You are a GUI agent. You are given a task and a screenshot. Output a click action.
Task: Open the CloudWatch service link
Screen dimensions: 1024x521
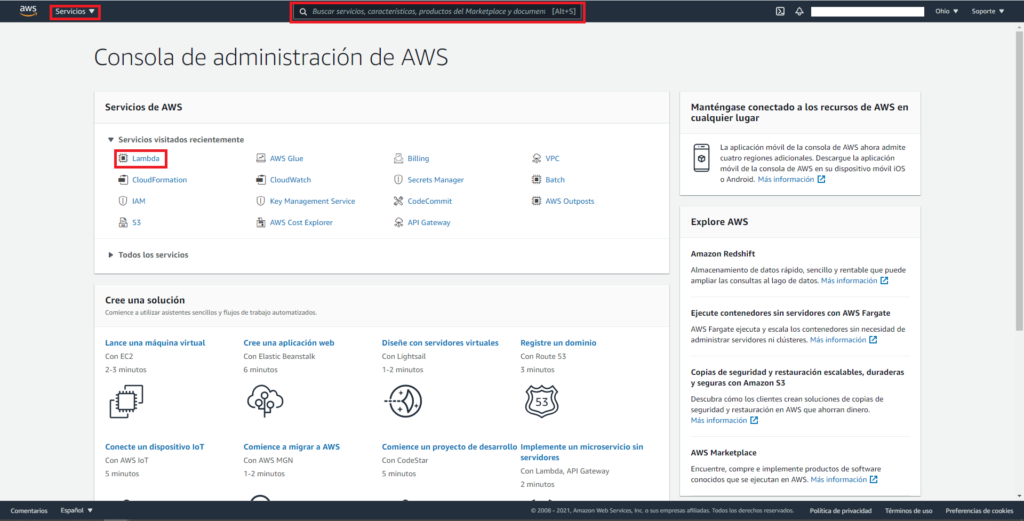point(290,180)
